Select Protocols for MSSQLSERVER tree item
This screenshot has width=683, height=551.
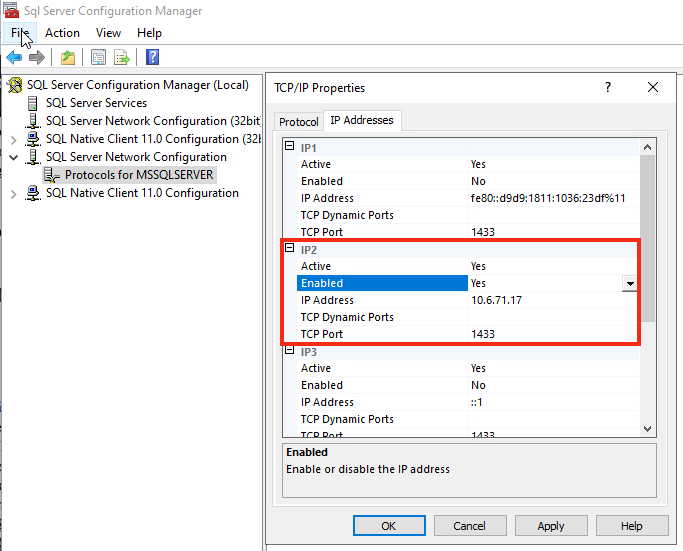tap(139, 175)
